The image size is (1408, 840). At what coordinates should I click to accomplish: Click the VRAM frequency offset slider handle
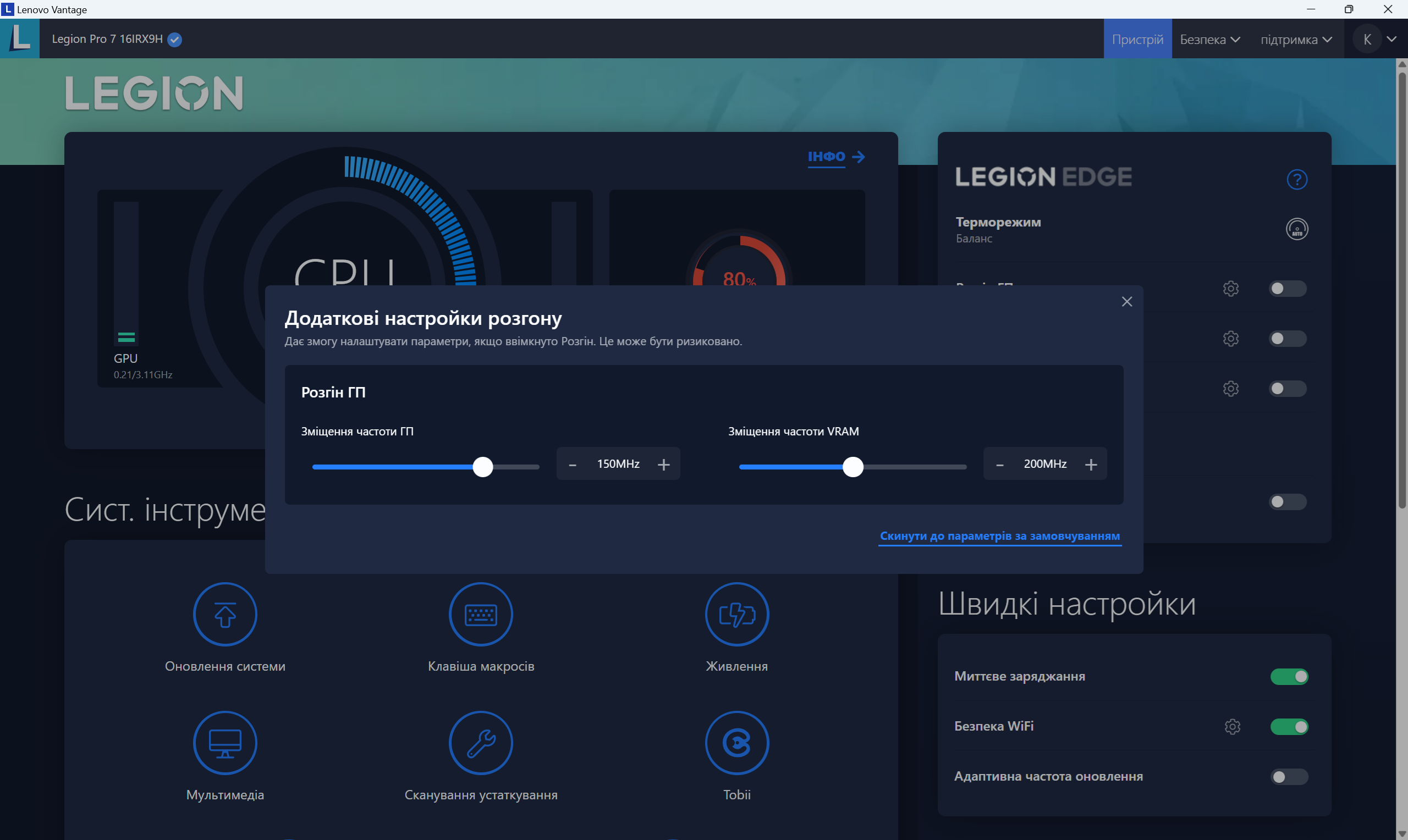(x=853, y=467)
